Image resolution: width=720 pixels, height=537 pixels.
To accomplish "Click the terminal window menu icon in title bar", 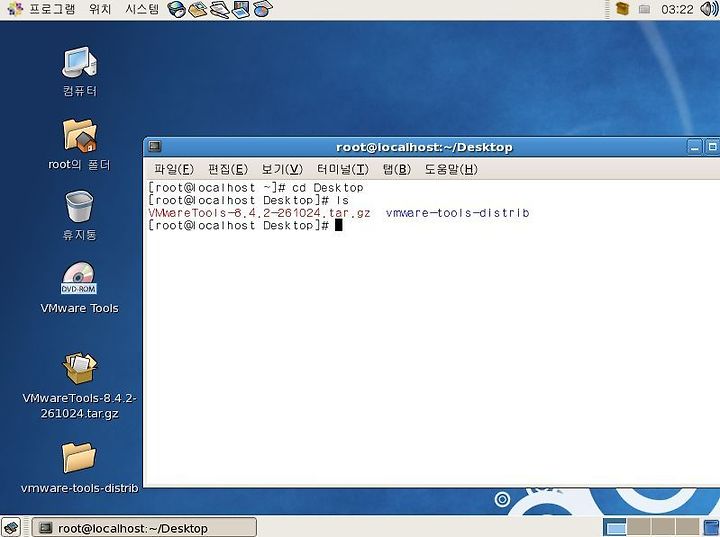I will coord(155,147).
